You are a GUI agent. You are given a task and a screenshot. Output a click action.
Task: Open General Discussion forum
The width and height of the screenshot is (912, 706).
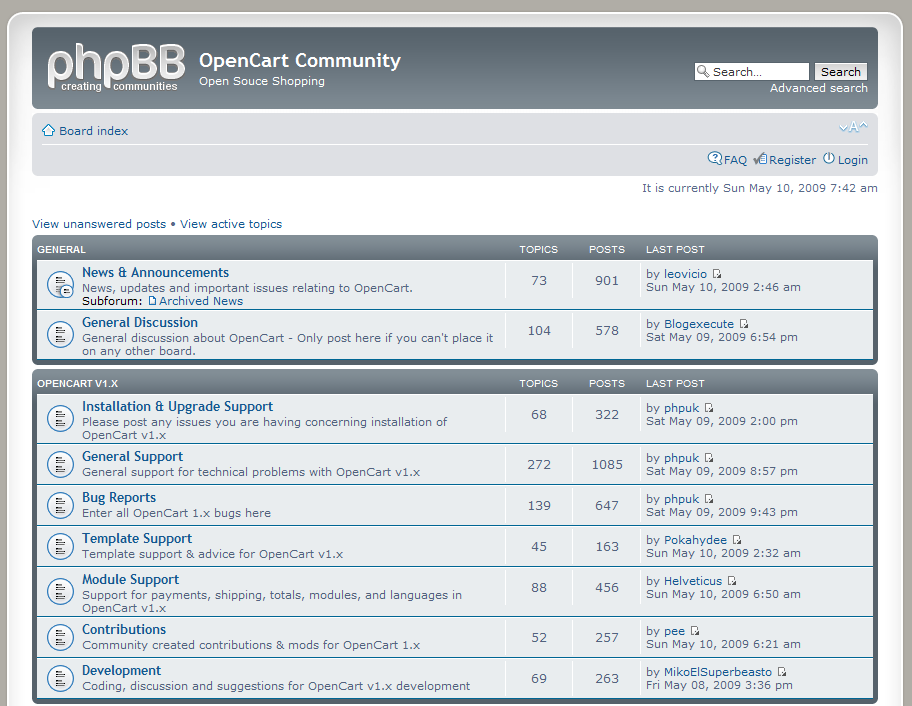(140, 322)
